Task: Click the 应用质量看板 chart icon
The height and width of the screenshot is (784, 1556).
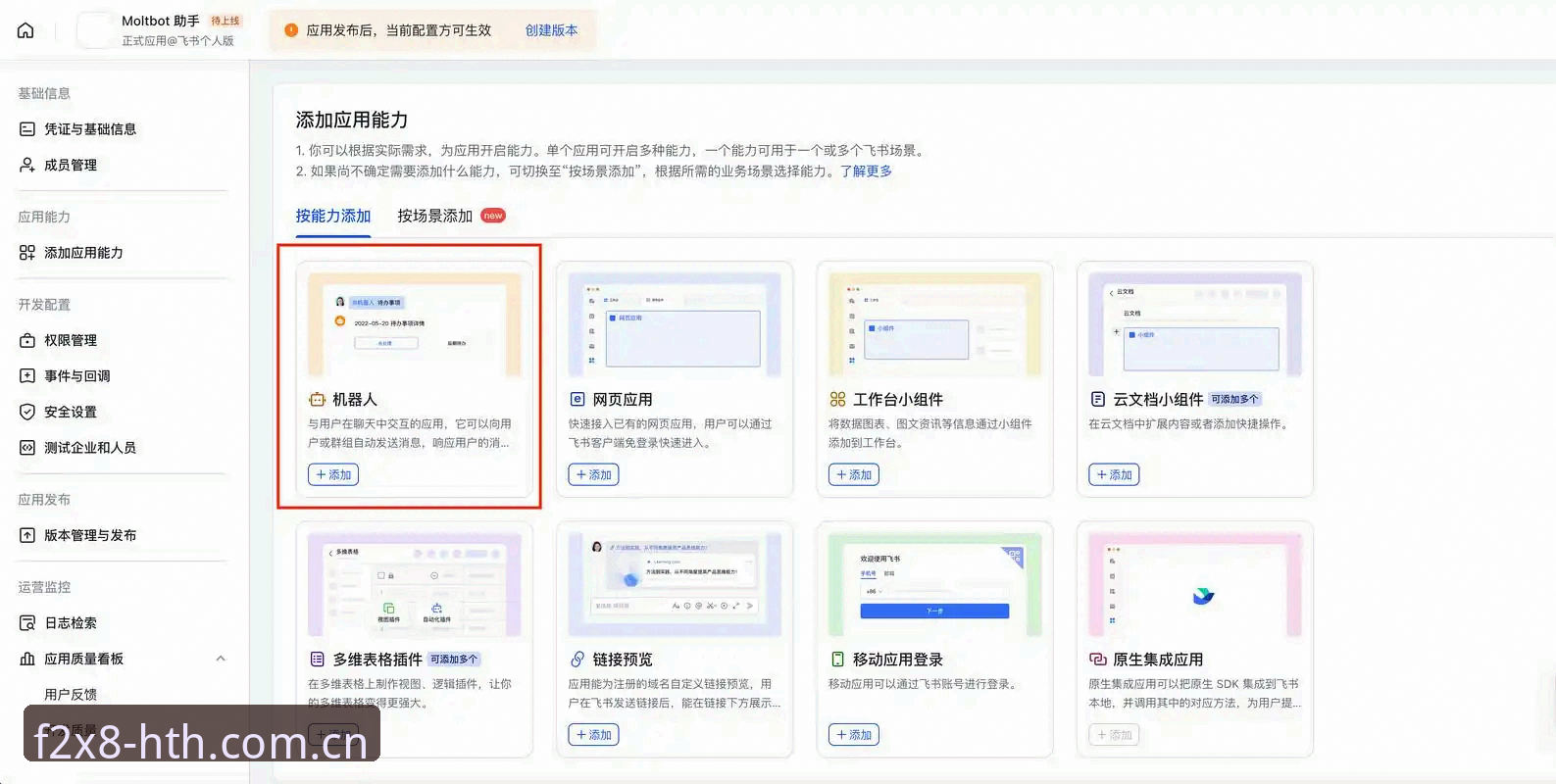Action: [27, 659]
